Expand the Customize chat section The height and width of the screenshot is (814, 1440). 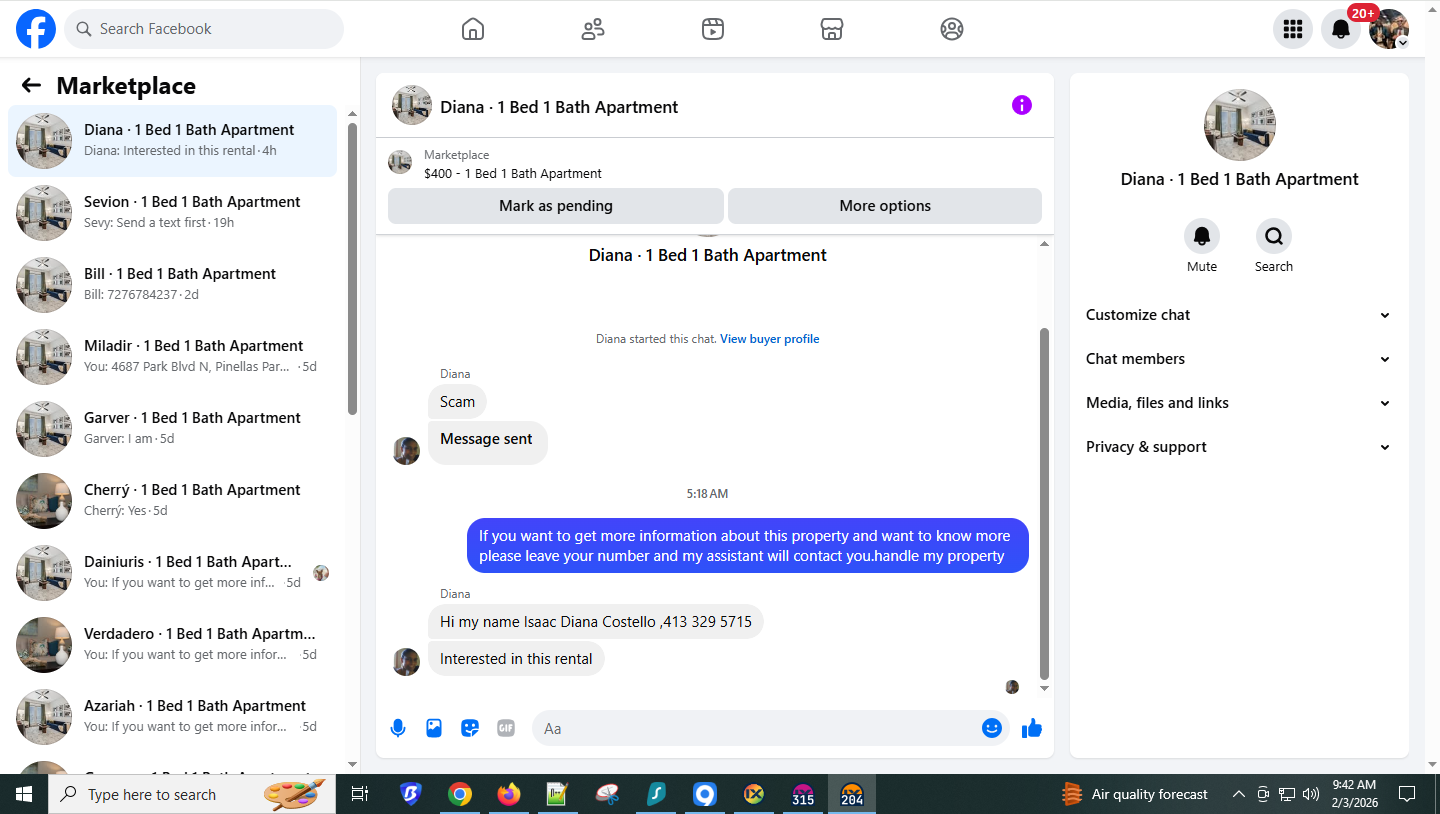pos(1239,315)
